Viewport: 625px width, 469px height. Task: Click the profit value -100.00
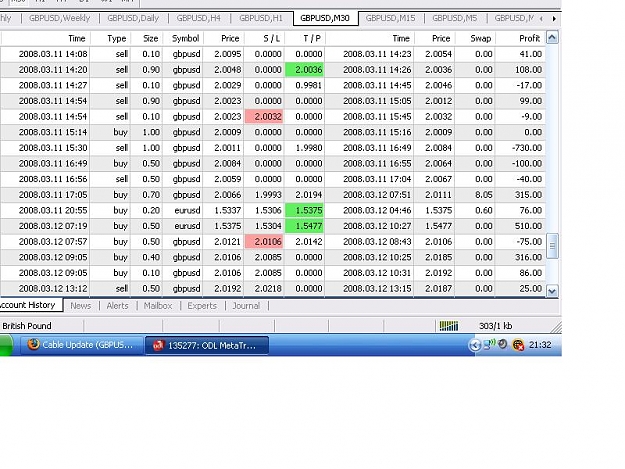(527, 163)
